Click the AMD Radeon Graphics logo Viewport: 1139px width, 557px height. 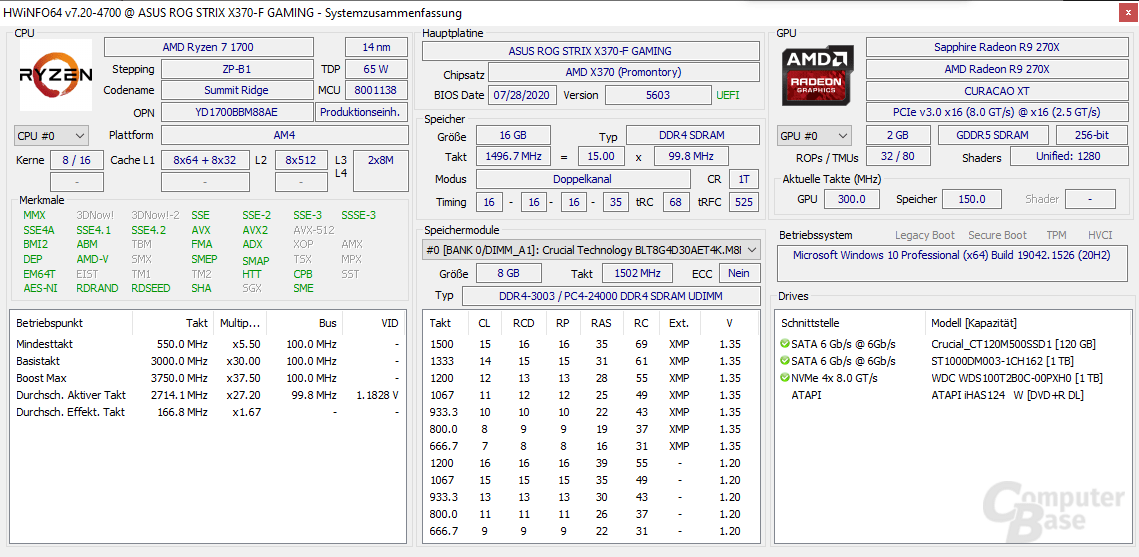pyautogui.click(x=817, y=76)
